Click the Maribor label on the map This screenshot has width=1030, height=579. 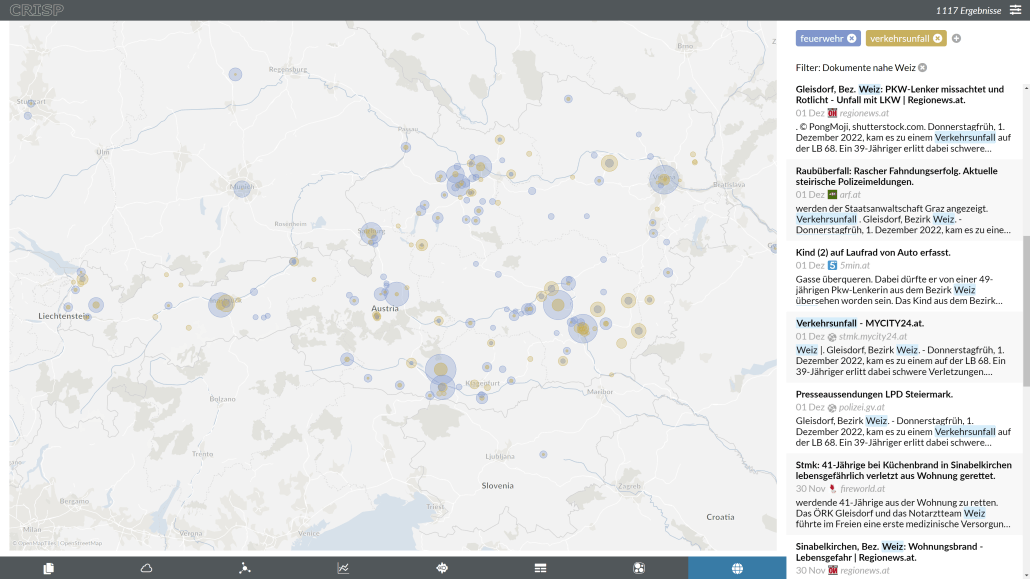click(x=600, y=392)
